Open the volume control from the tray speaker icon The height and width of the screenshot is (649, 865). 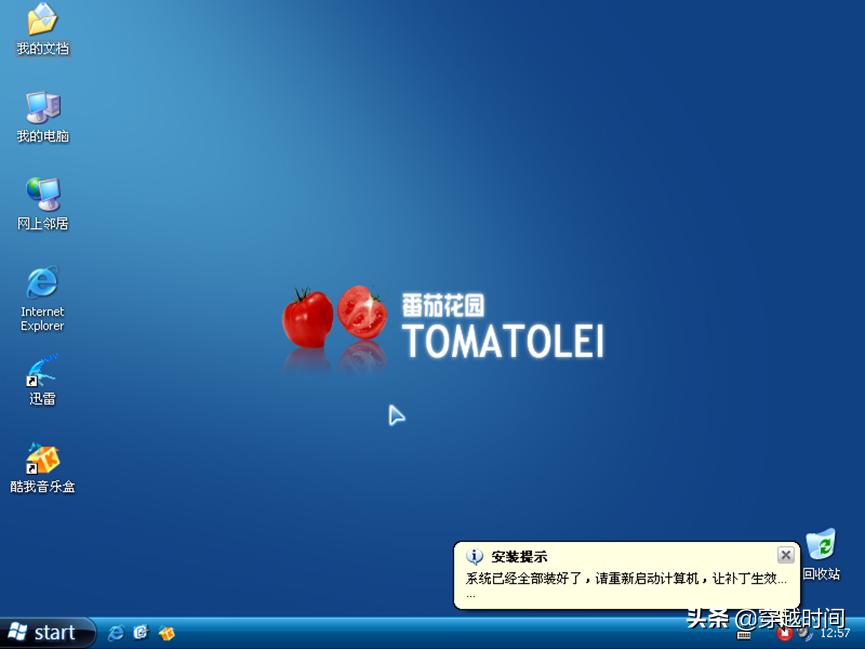coord(801,634)
